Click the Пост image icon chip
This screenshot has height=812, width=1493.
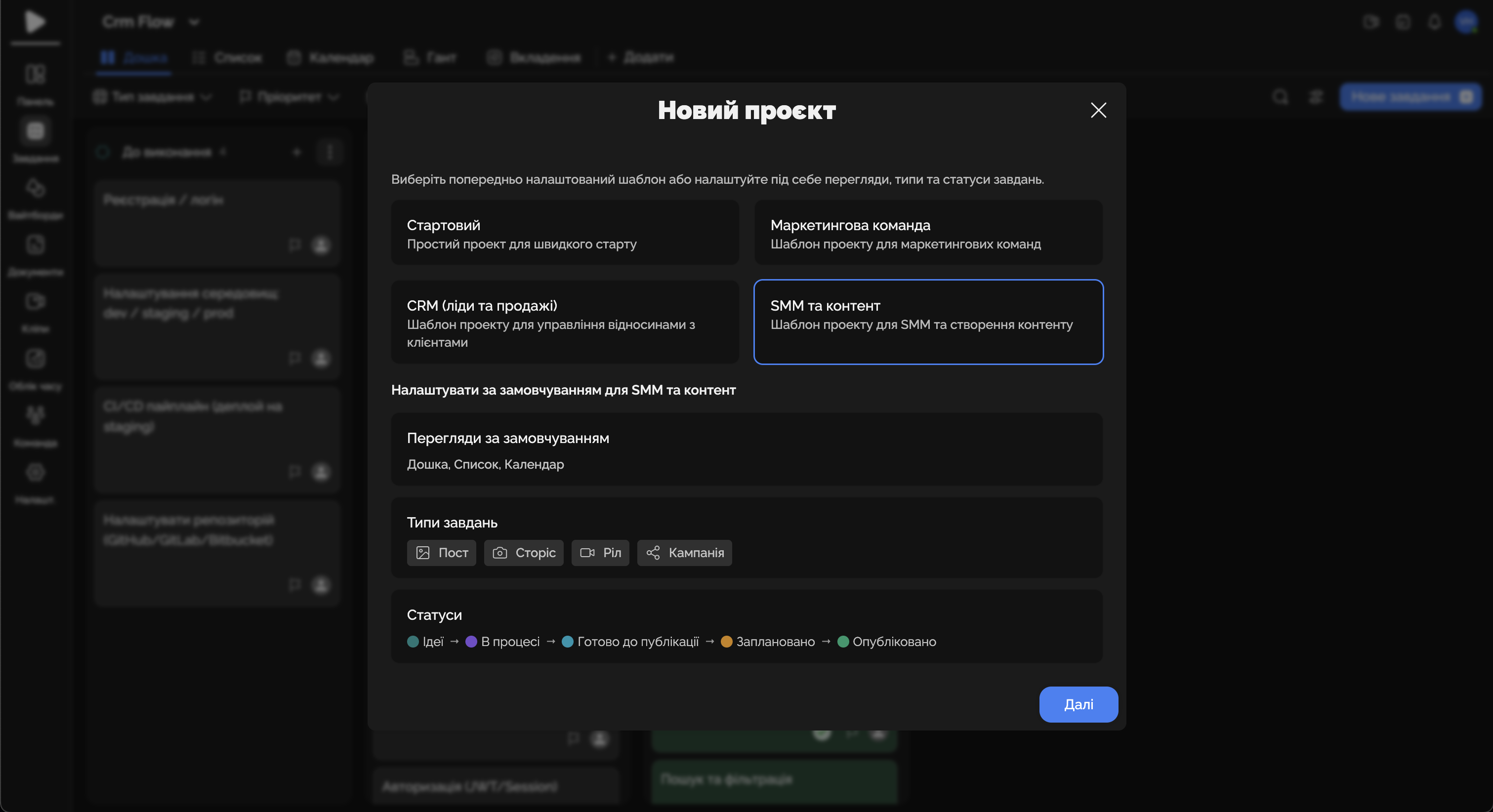[441, 553]
